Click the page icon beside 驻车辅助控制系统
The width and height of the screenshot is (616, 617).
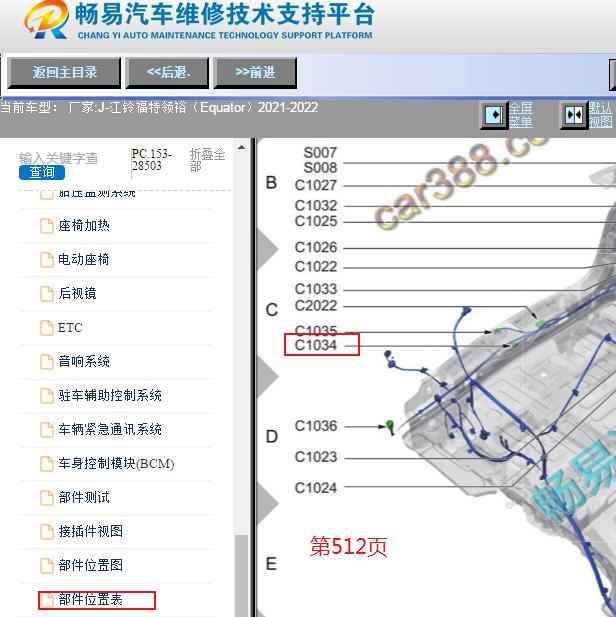point(47,395)
